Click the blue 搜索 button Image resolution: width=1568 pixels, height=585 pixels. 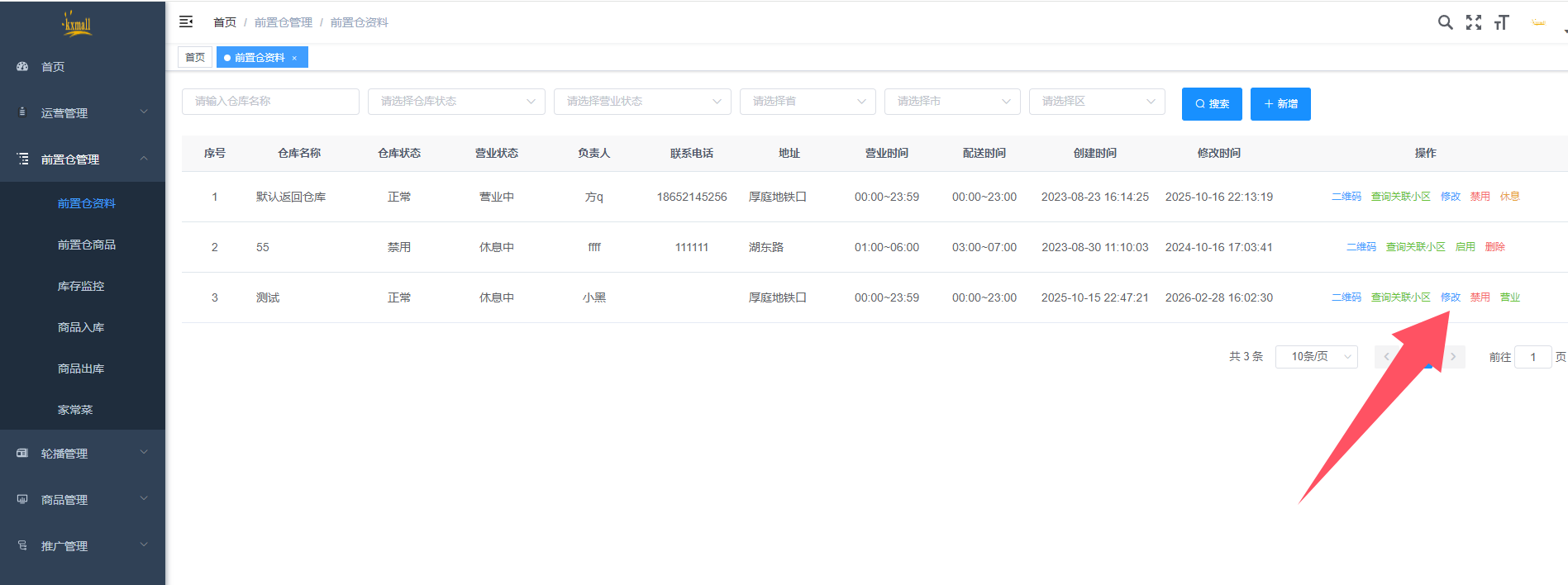pos(1212,104)
